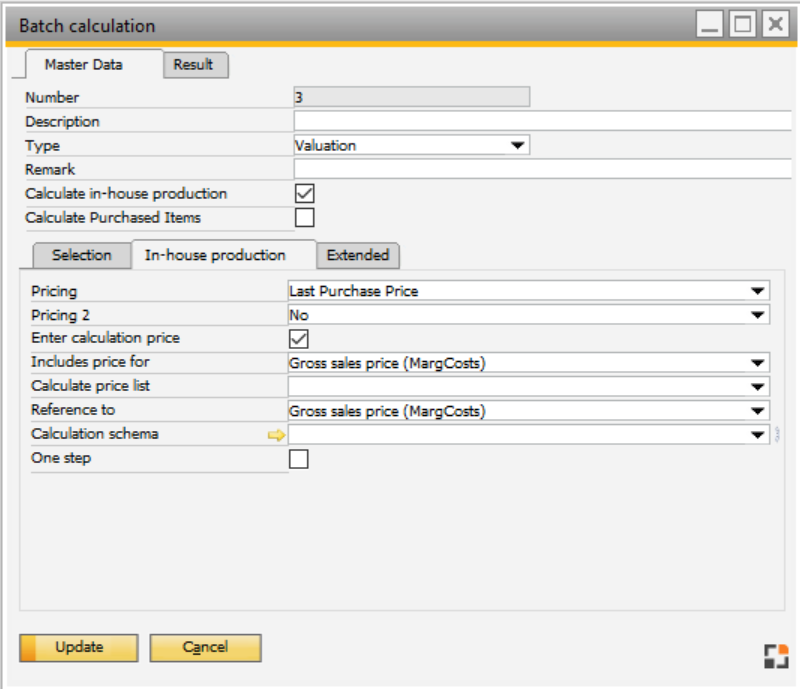
Task: Open the Selection tab
Action: (81, 255)
